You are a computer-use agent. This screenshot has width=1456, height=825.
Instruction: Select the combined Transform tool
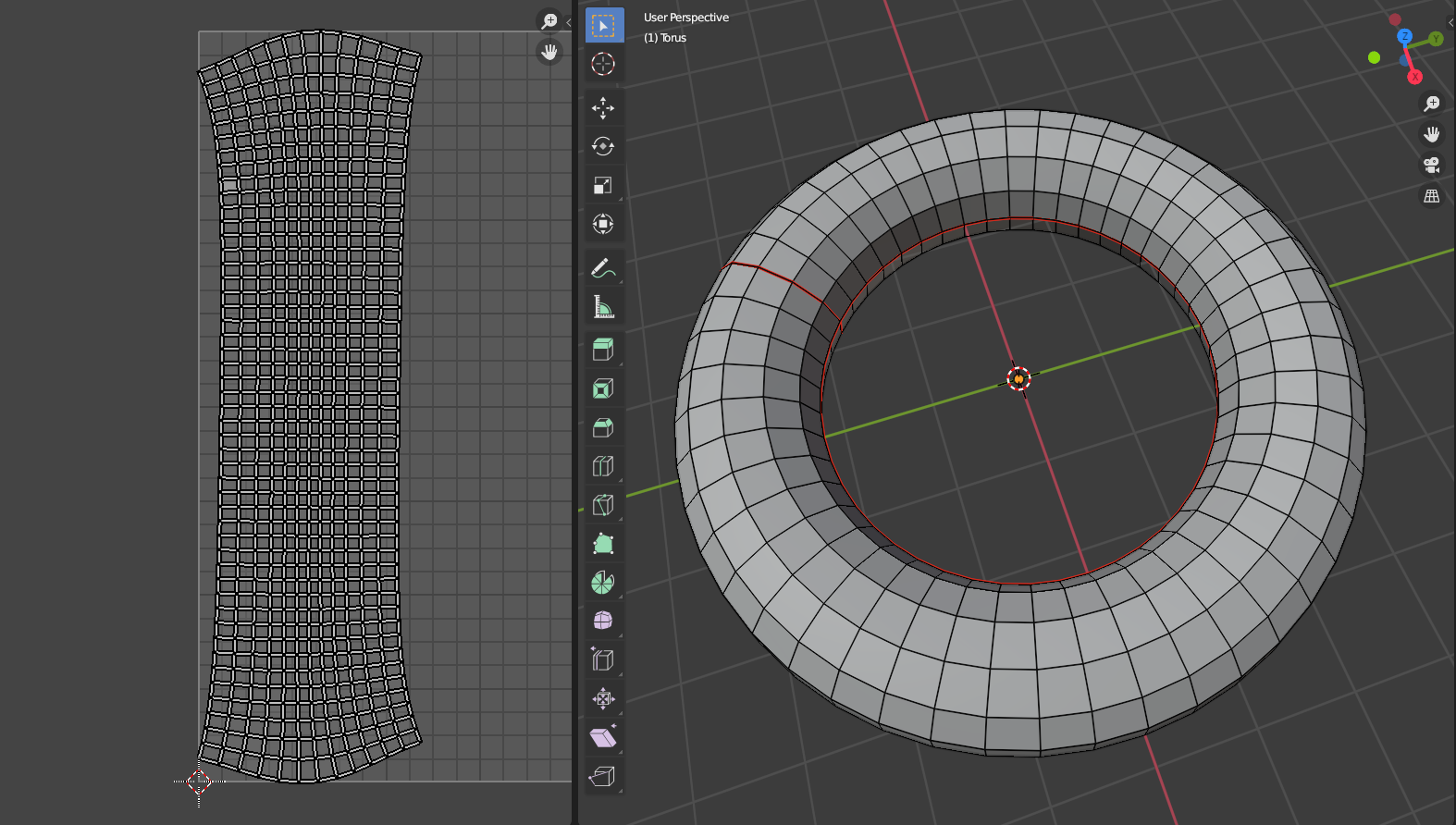pos(604,224)
